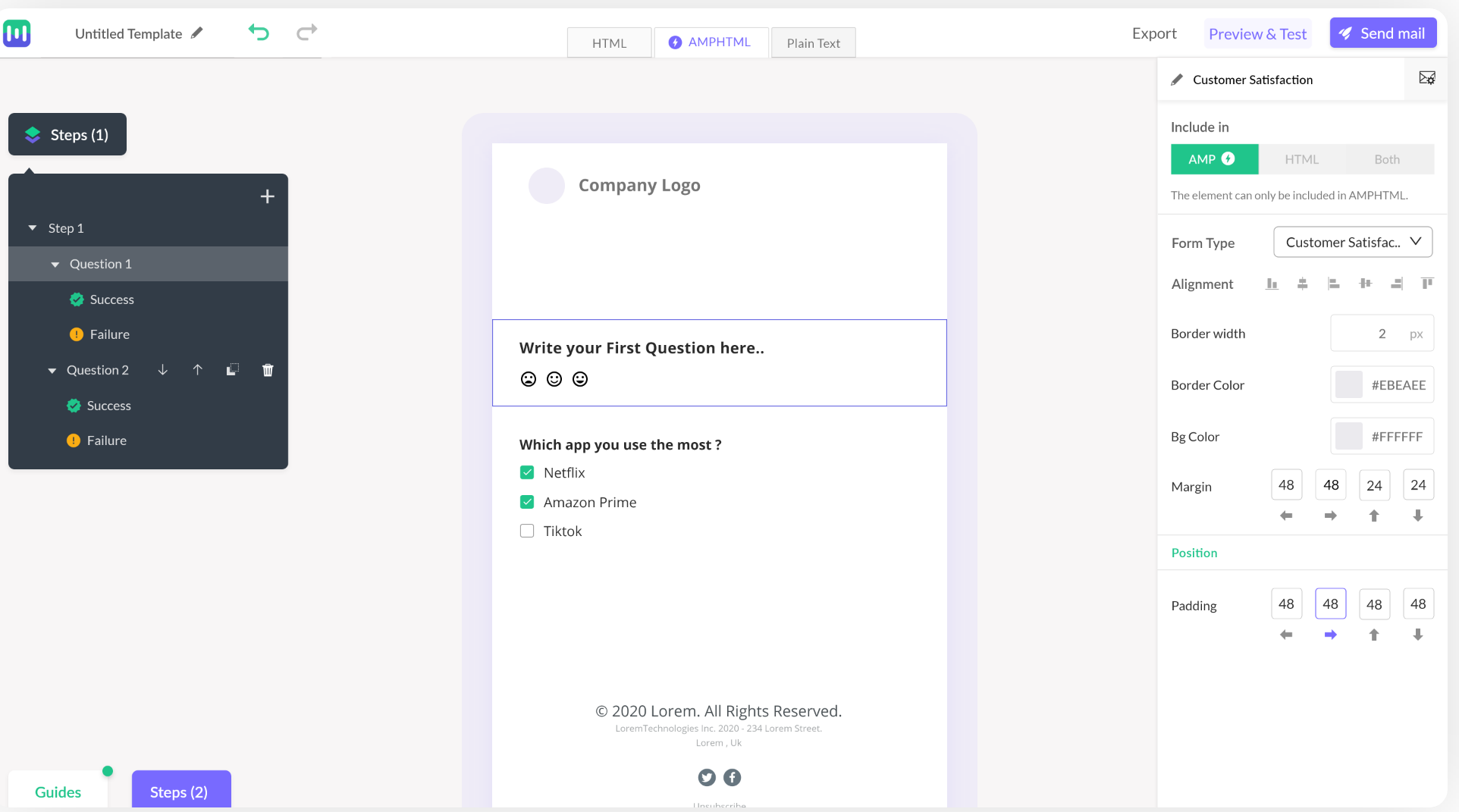Click the Preview & Test button
1459x812 pixels.
pos(1257,34)
